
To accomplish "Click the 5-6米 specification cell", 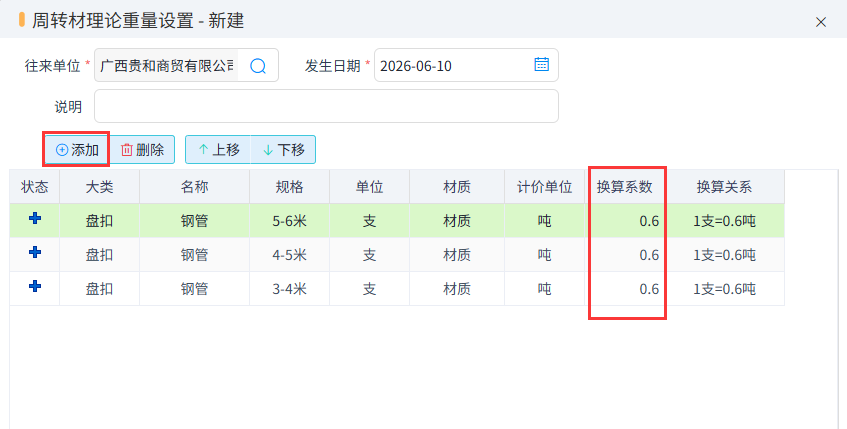I will coord(290,221).
